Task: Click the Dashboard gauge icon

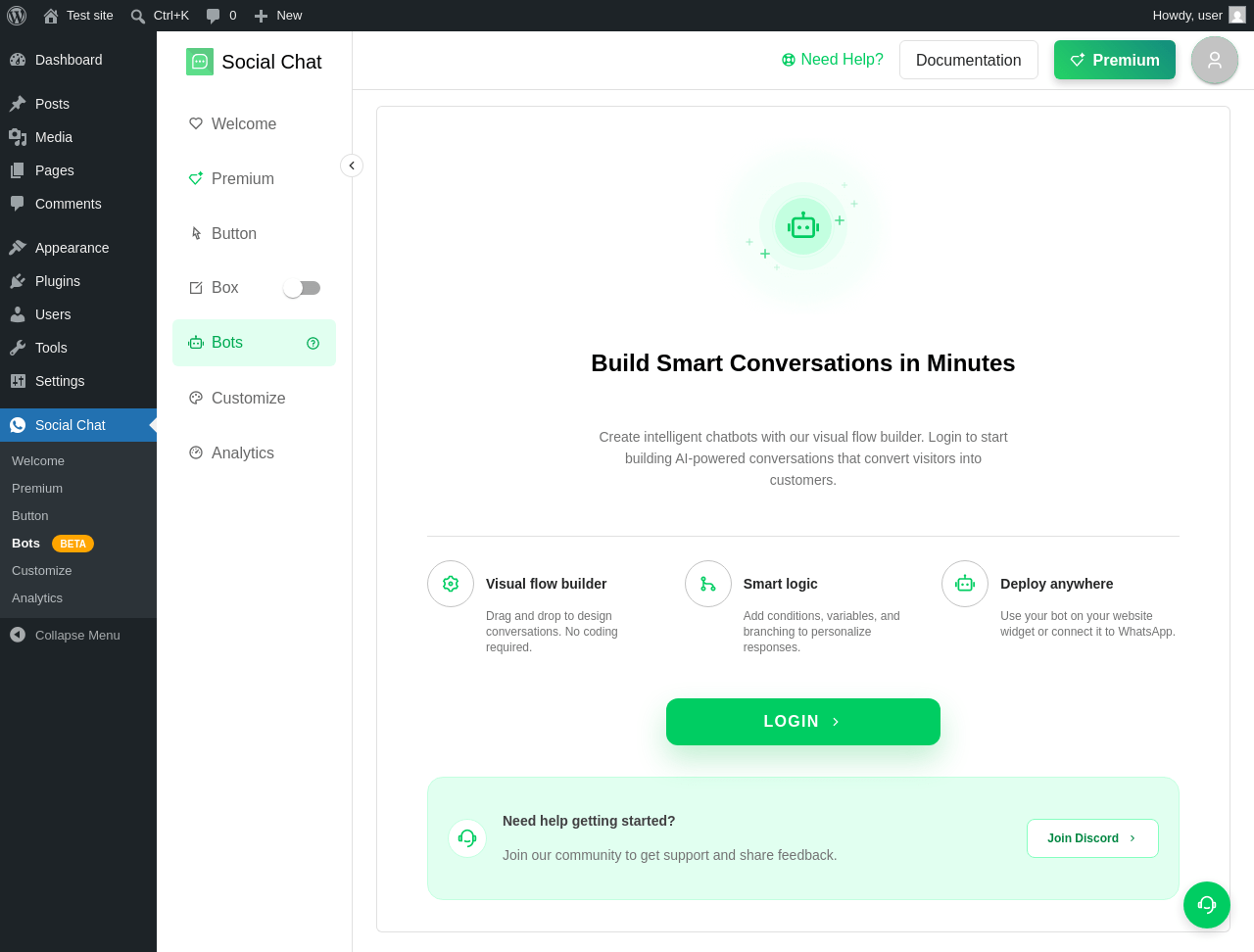Action: tap(18, 60)
